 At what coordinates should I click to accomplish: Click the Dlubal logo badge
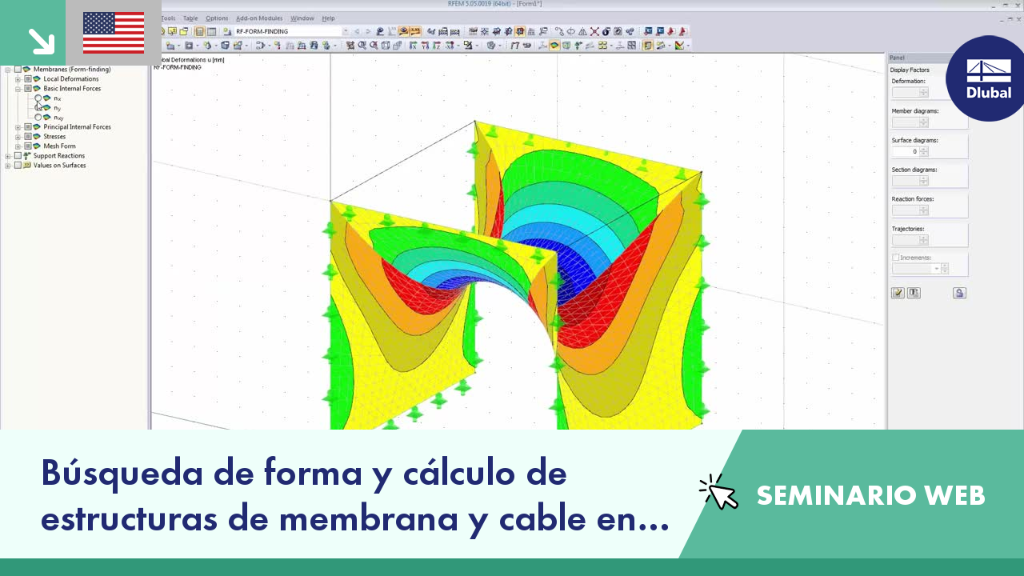pos(988,78)
